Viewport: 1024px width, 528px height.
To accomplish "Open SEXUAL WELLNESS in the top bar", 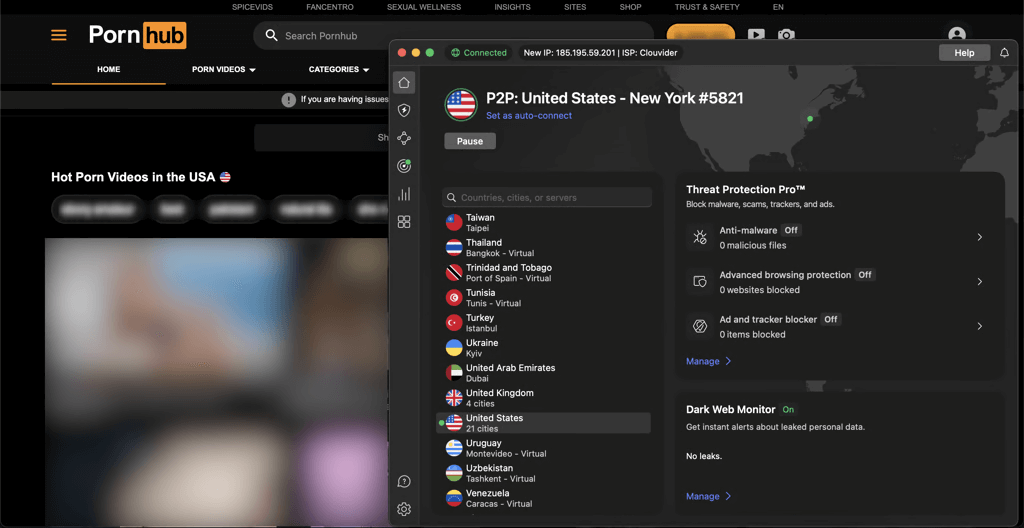I will tap(424, 7).
